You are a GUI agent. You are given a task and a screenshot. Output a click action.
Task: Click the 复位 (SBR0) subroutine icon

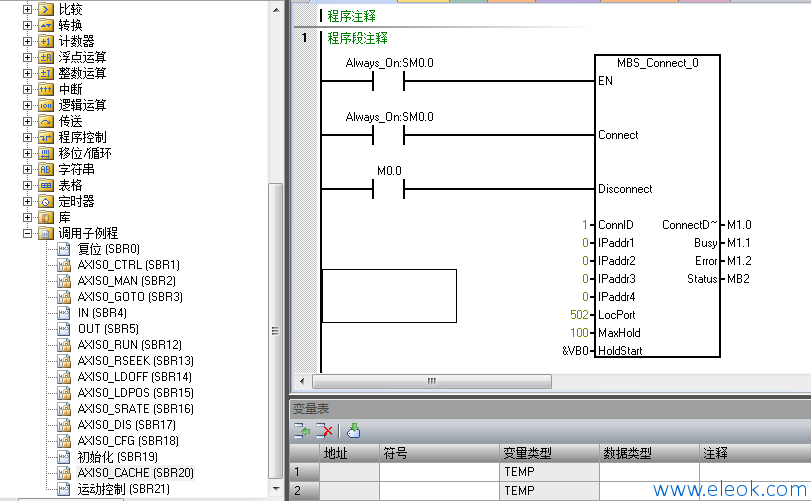click(64, 249)
